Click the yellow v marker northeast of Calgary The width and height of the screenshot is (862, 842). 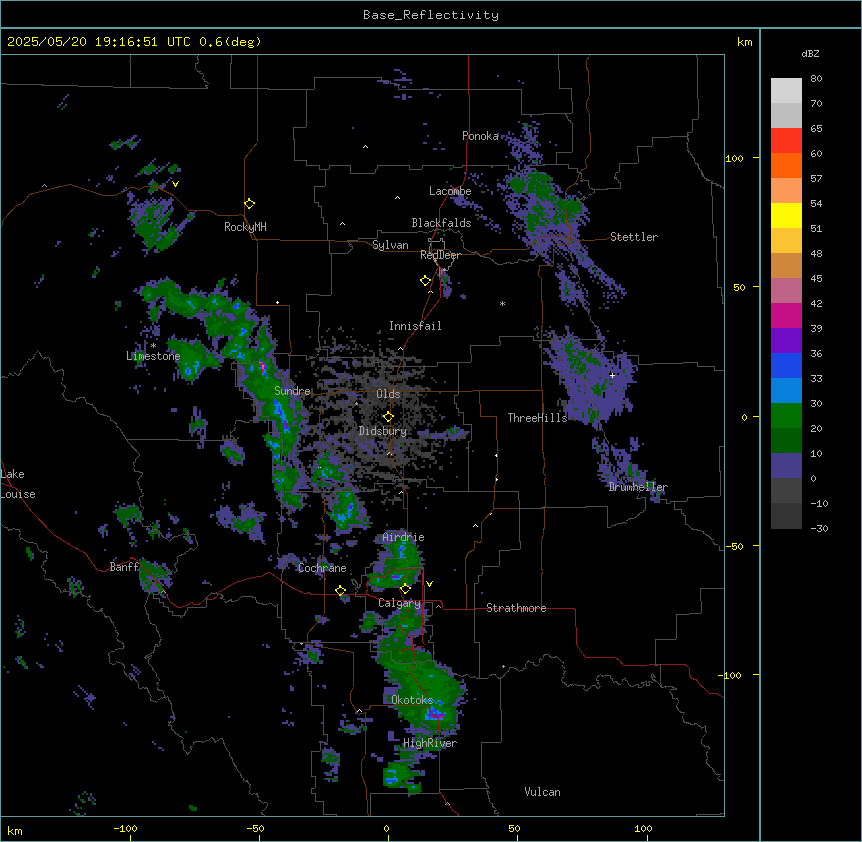[429, 584]
